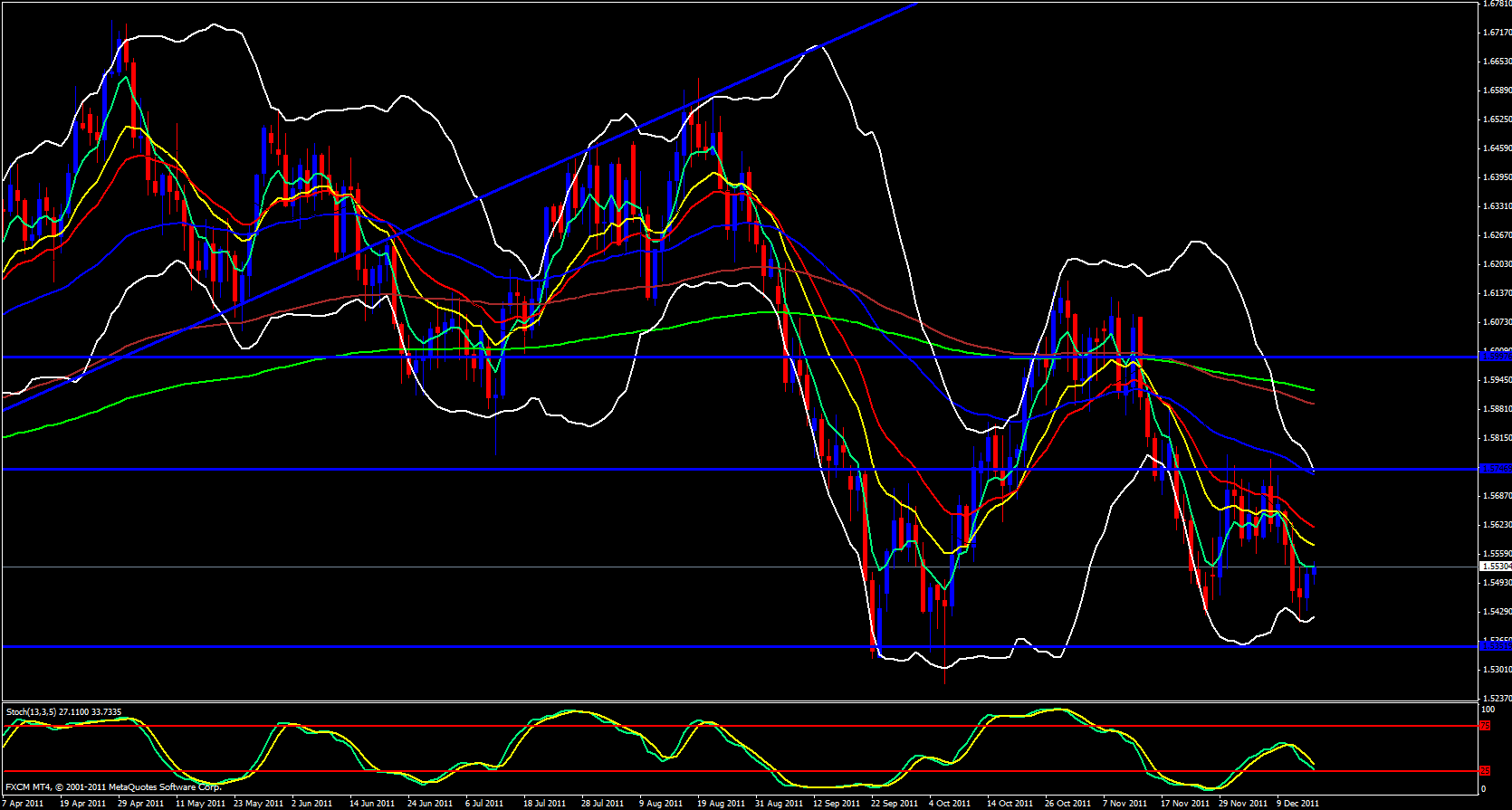
Task: Click the 31 Aug 2011 date label
Action: [779, 803]
